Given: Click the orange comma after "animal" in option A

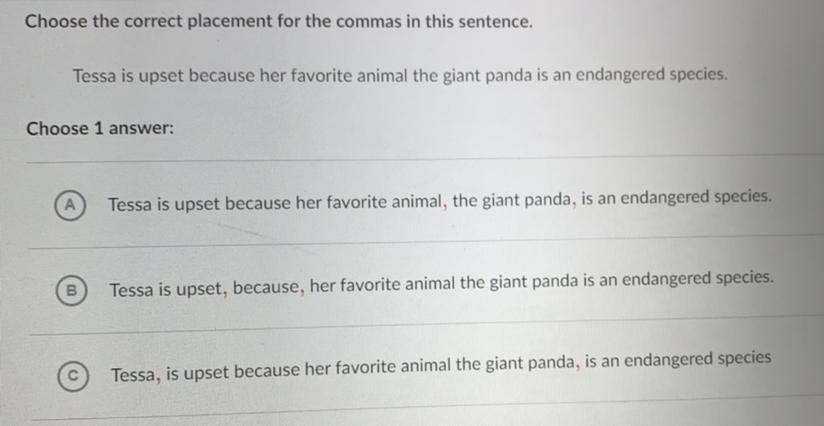Looking at the screenshot, I should [443, 204].
